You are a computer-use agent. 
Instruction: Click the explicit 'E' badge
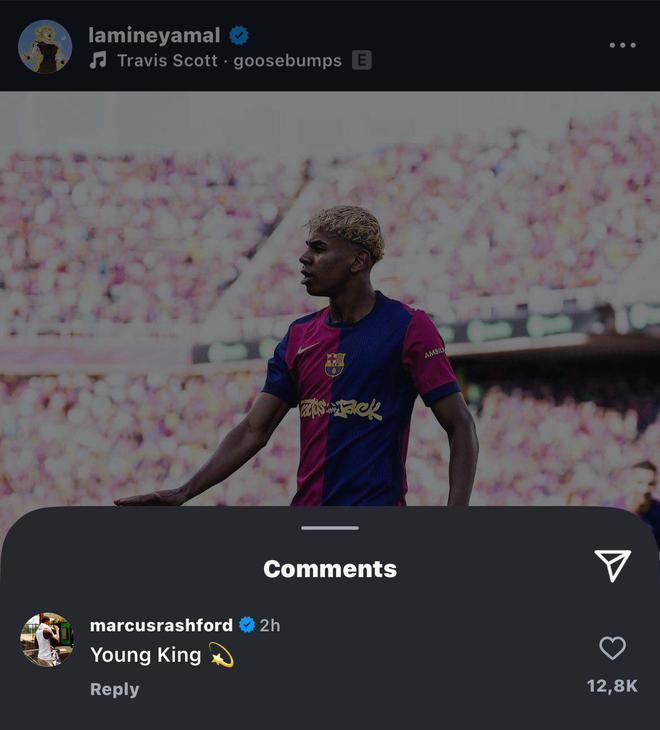[361, 61]
